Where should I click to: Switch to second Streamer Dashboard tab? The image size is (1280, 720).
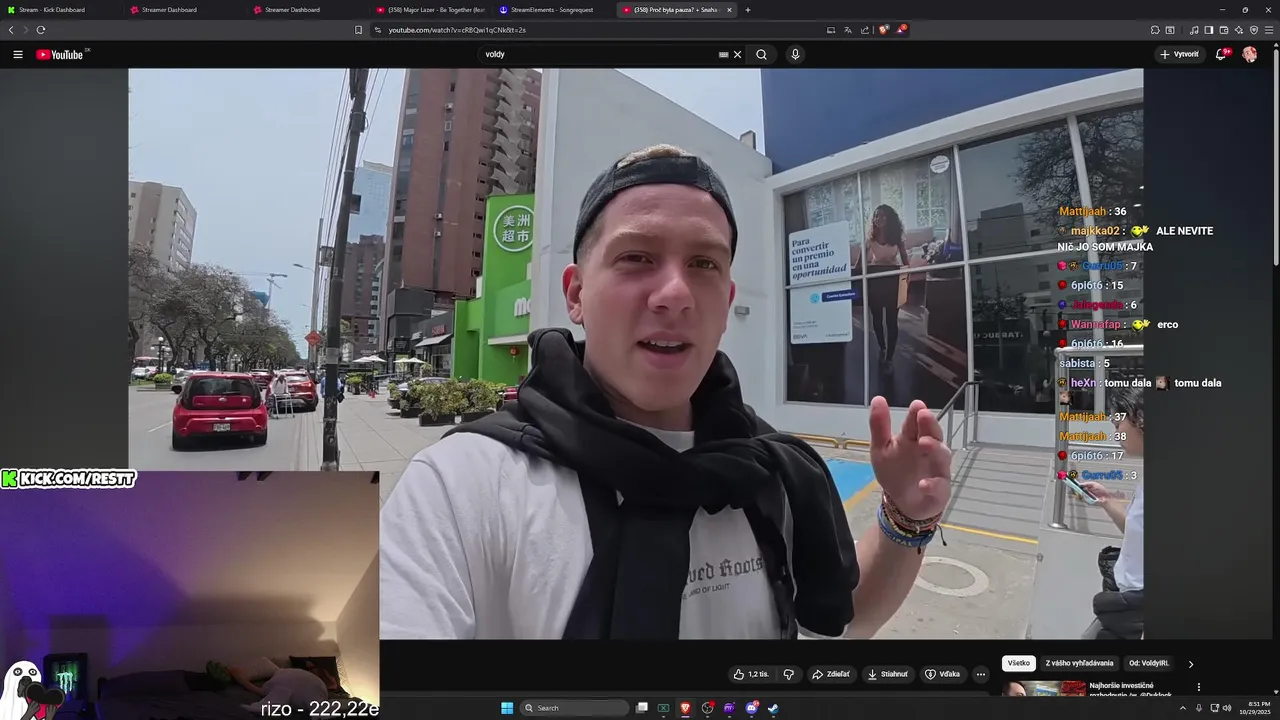[x=307, y=10]
